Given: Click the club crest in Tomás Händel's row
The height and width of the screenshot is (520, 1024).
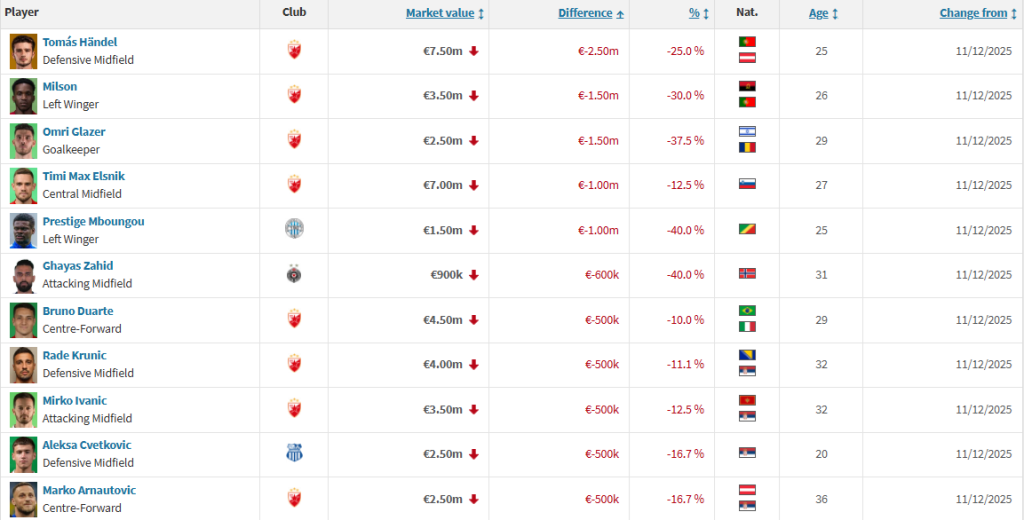Looking at the screenshot, I should (293, 50).
